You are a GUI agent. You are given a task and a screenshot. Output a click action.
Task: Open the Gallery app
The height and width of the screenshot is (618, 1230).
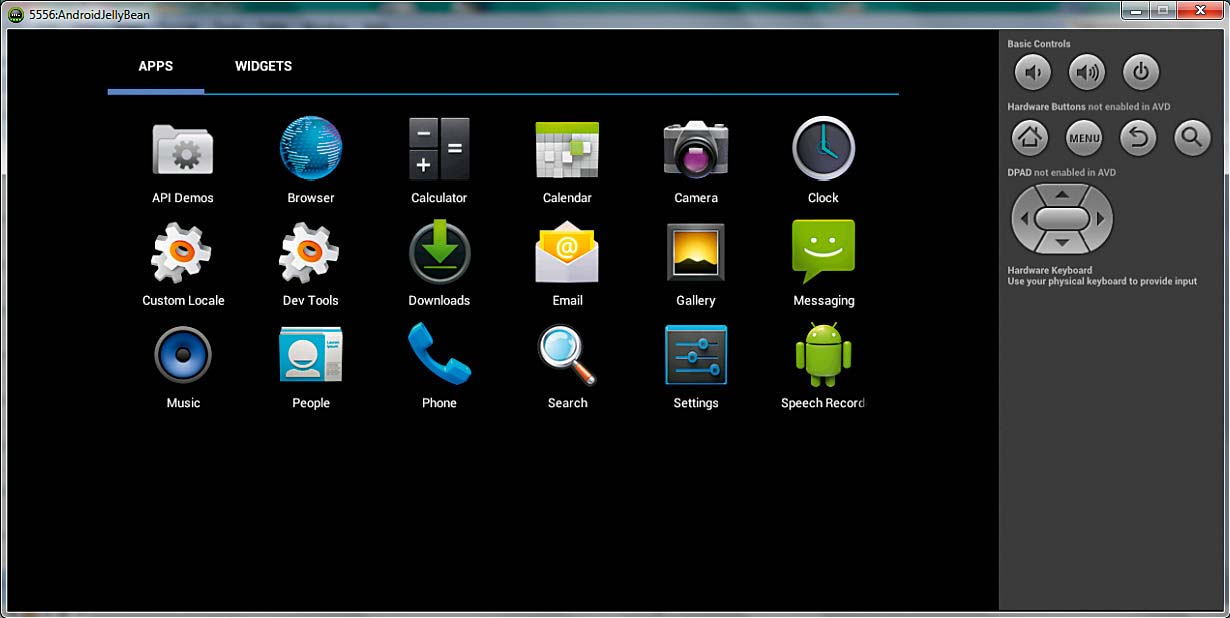click(x=695, y=265)
